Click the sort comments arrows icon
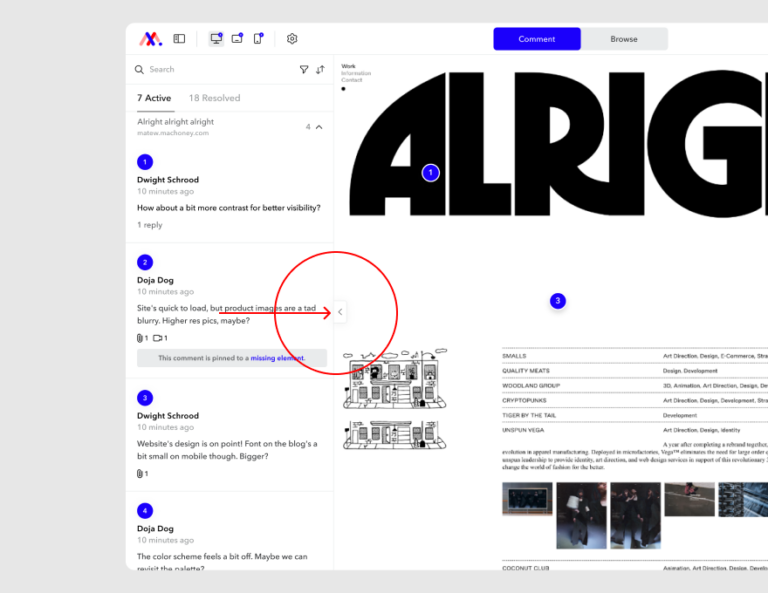The width and height of the screenshot is (768, 593). [x=320, y=70]
